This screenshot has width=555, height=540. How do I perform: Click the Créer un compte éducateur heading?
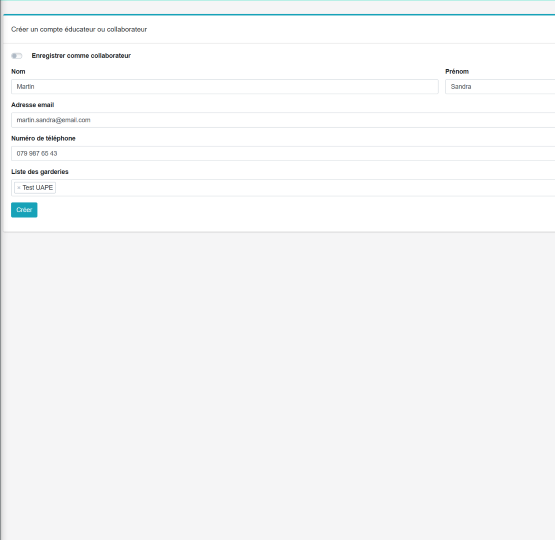pyautogui.click(x=79, y=29)
